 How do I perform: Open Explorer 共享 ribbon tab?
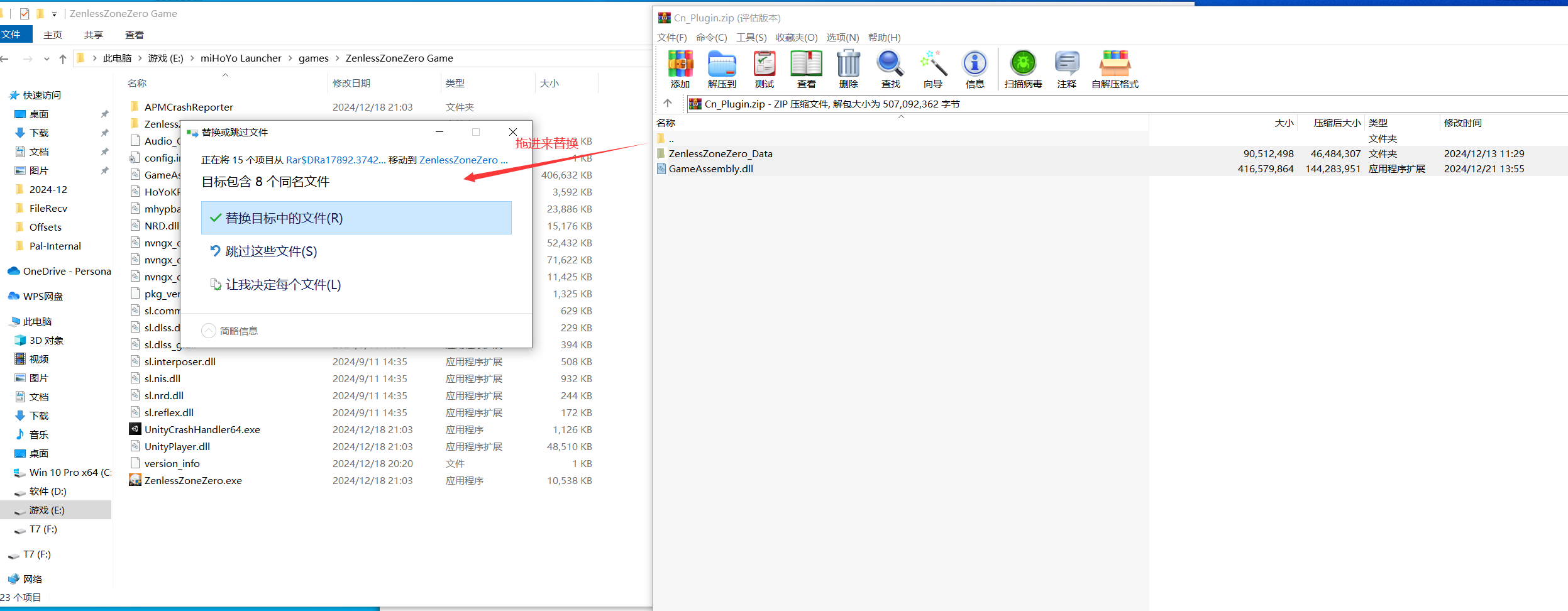94,35
